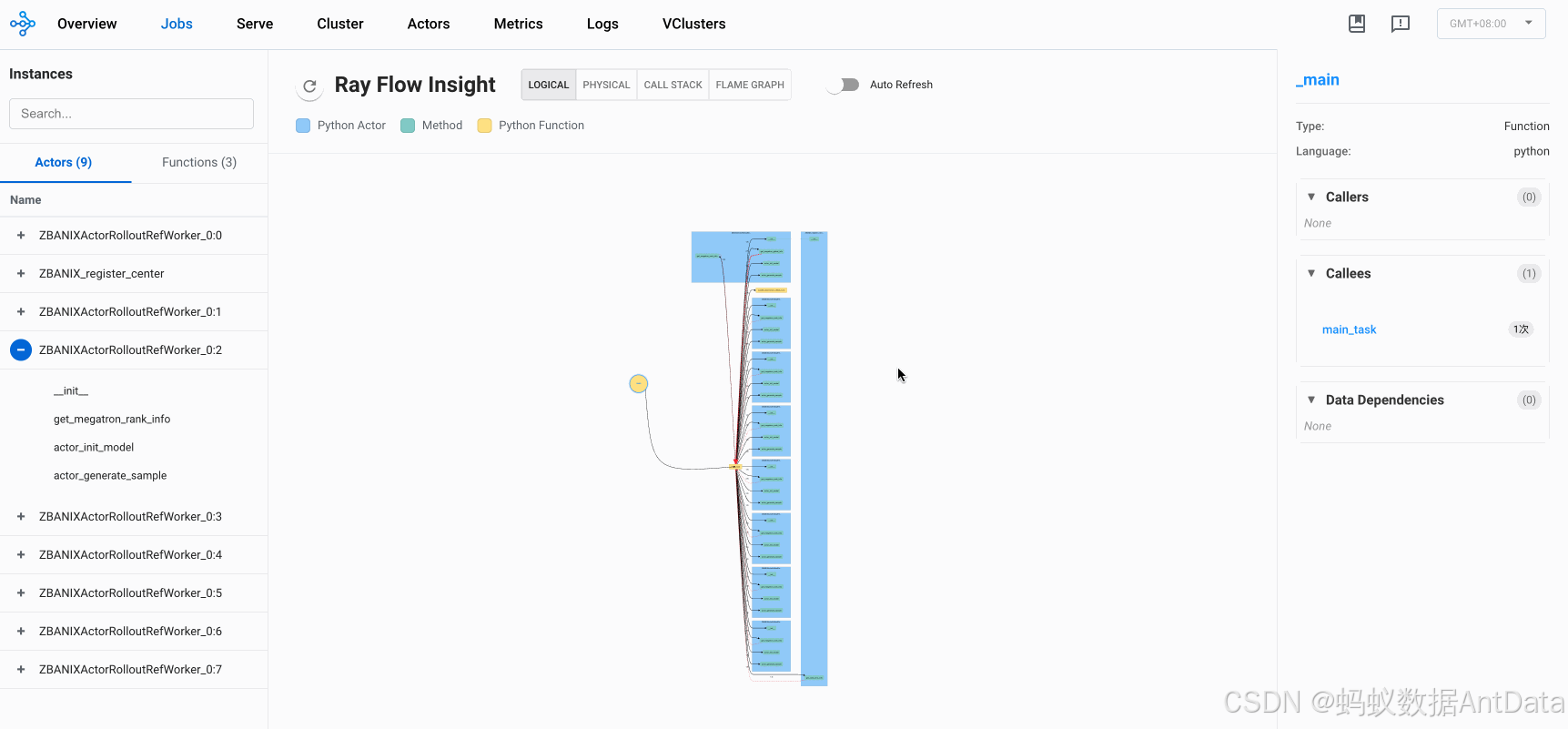Open the documentation book icon
1568x729 pixels.
pyautogui.click(x=1357, y=24)
